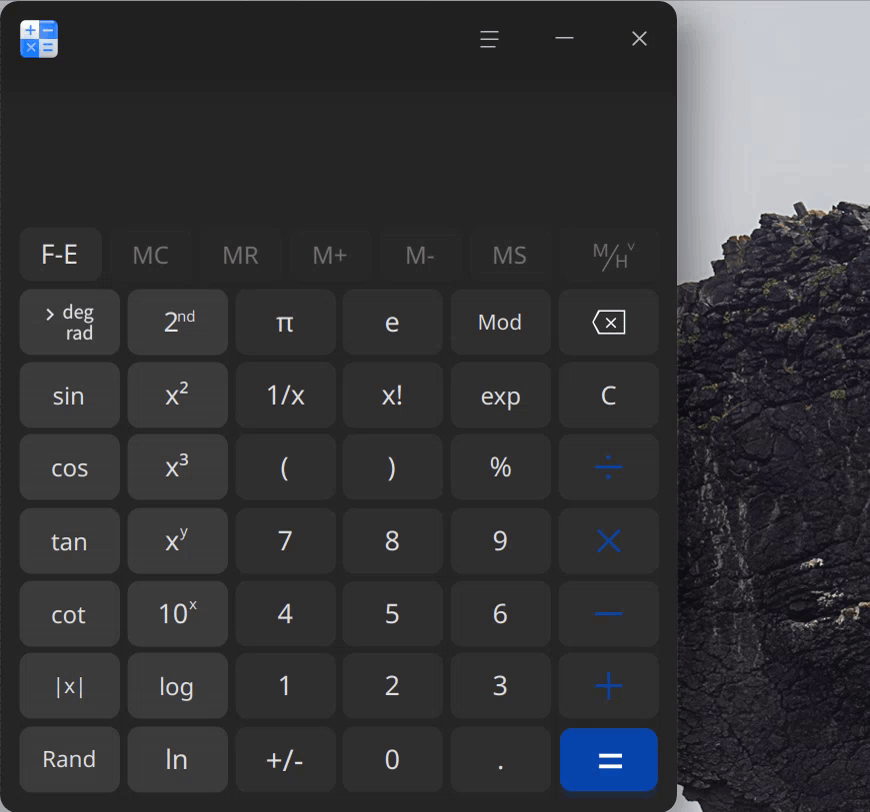Insert an opening parenthesis
This screenshot has width=870, height=812.
click(285, 467)
